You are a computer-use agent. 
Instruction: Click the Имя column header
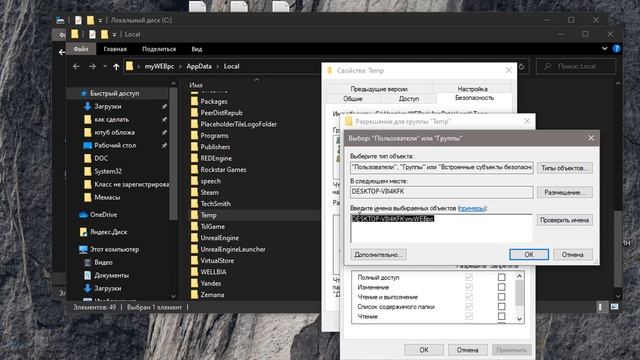(196, 85)
